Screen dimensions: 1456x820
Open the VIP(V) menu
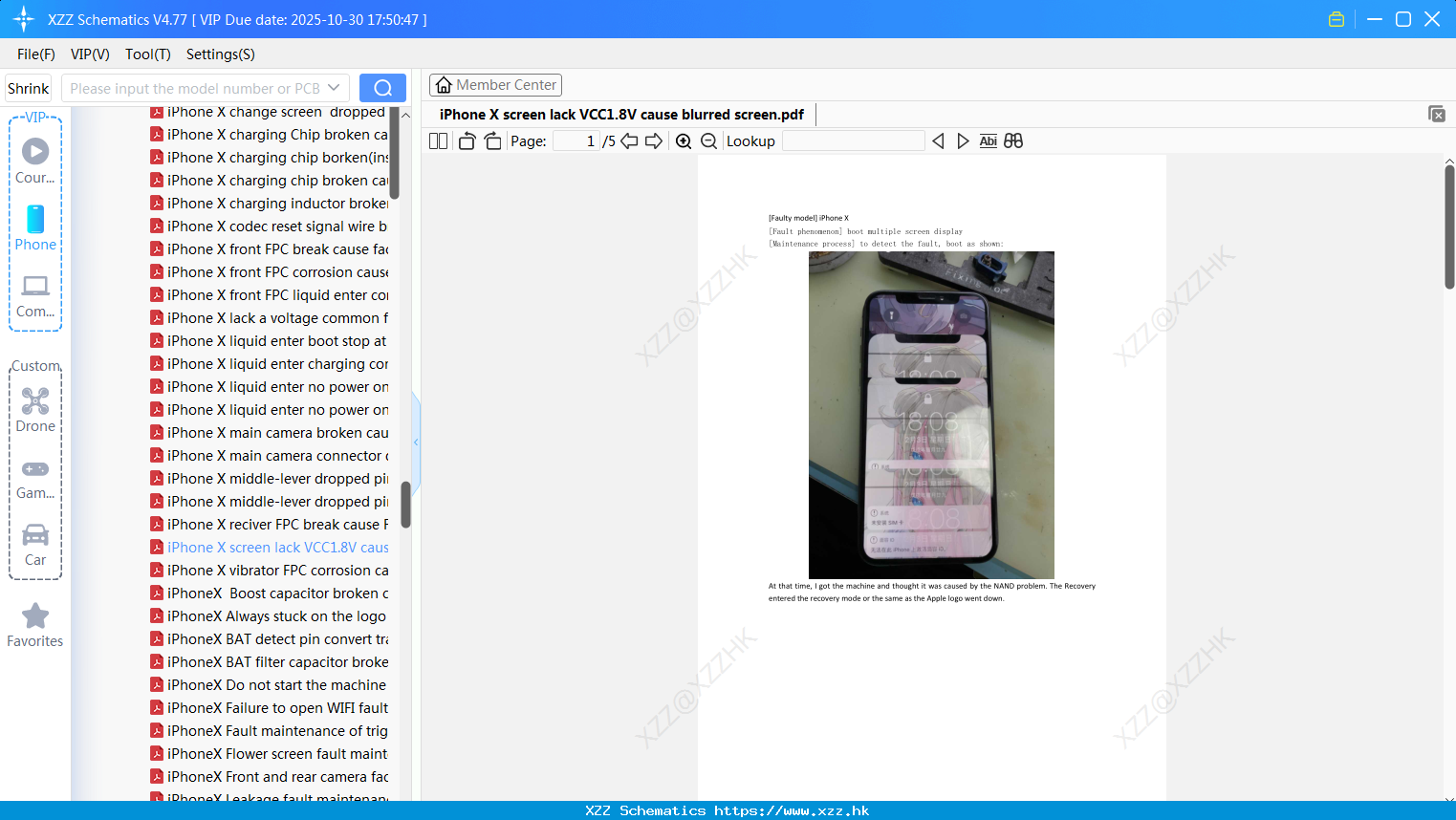(x=90, y=54)
